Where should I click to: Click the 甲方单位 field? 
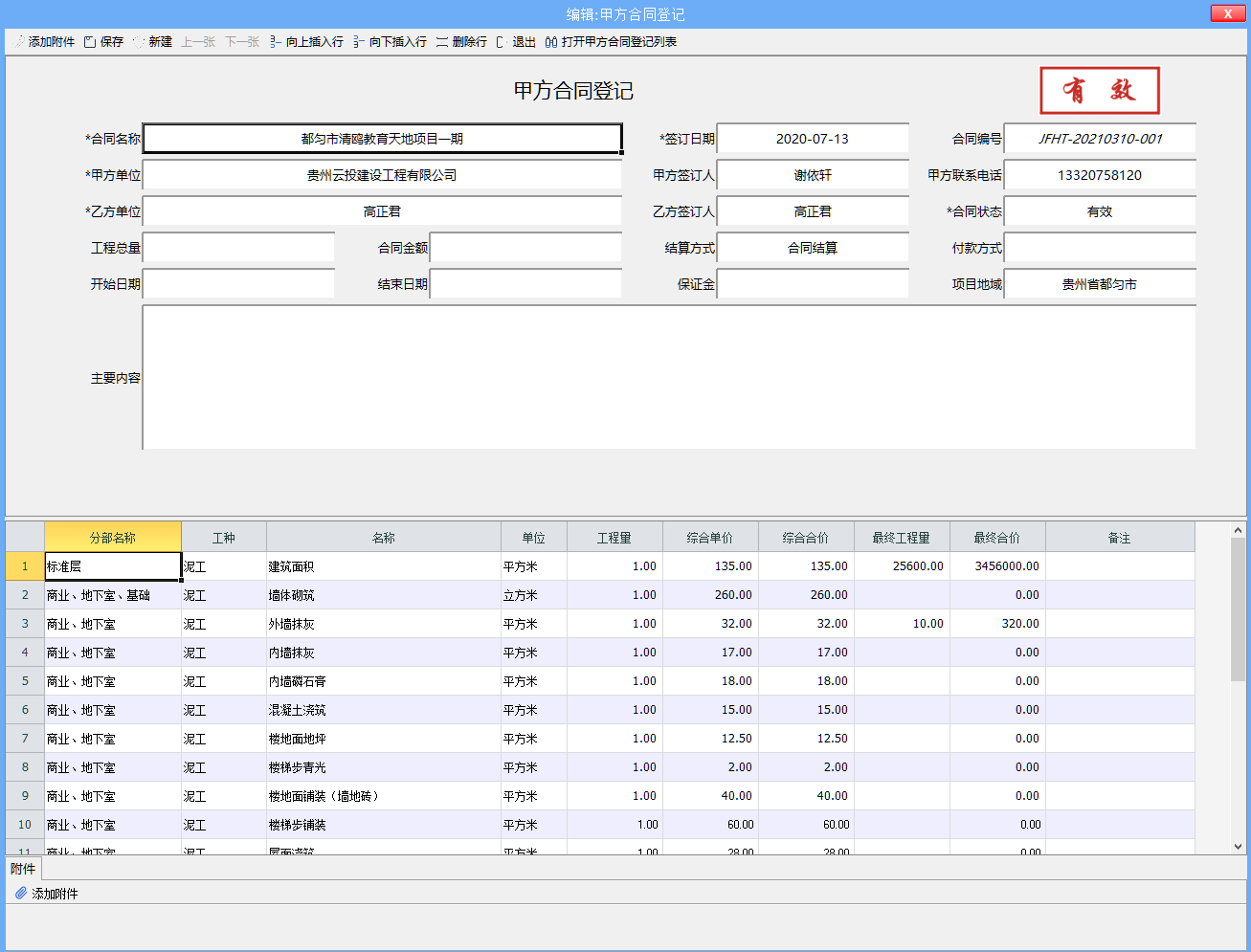point(382,175)
